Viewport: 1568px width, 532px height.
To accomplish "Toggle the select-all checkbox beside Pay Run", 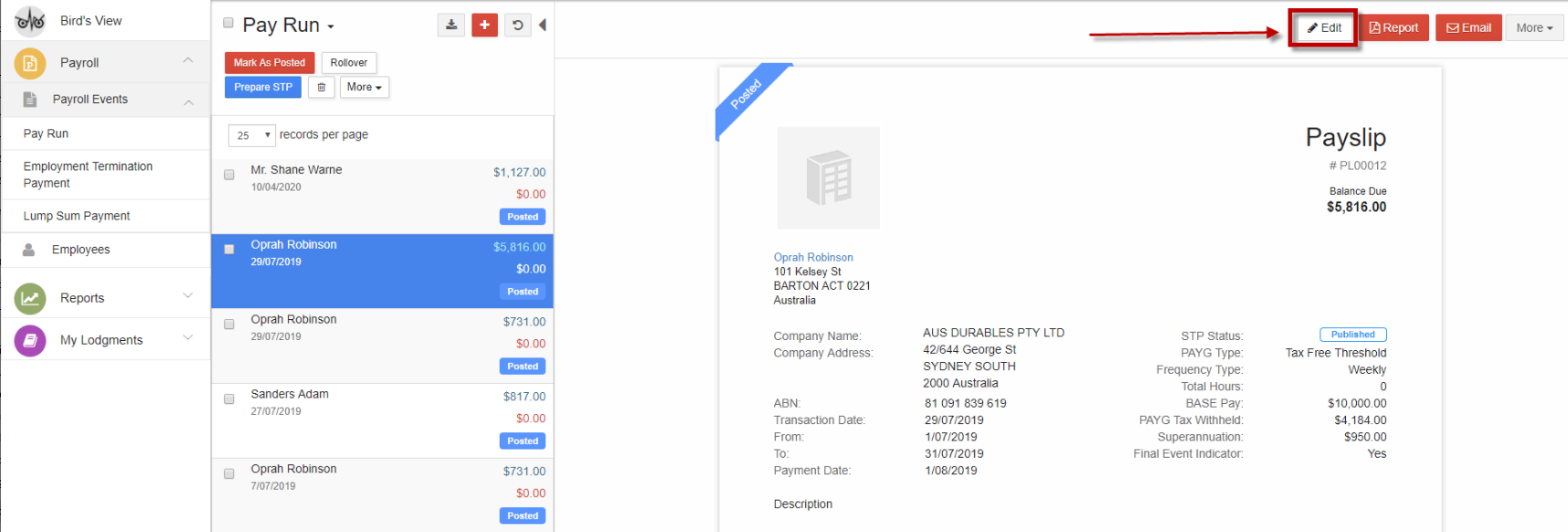I will click(x=228, y=24).
